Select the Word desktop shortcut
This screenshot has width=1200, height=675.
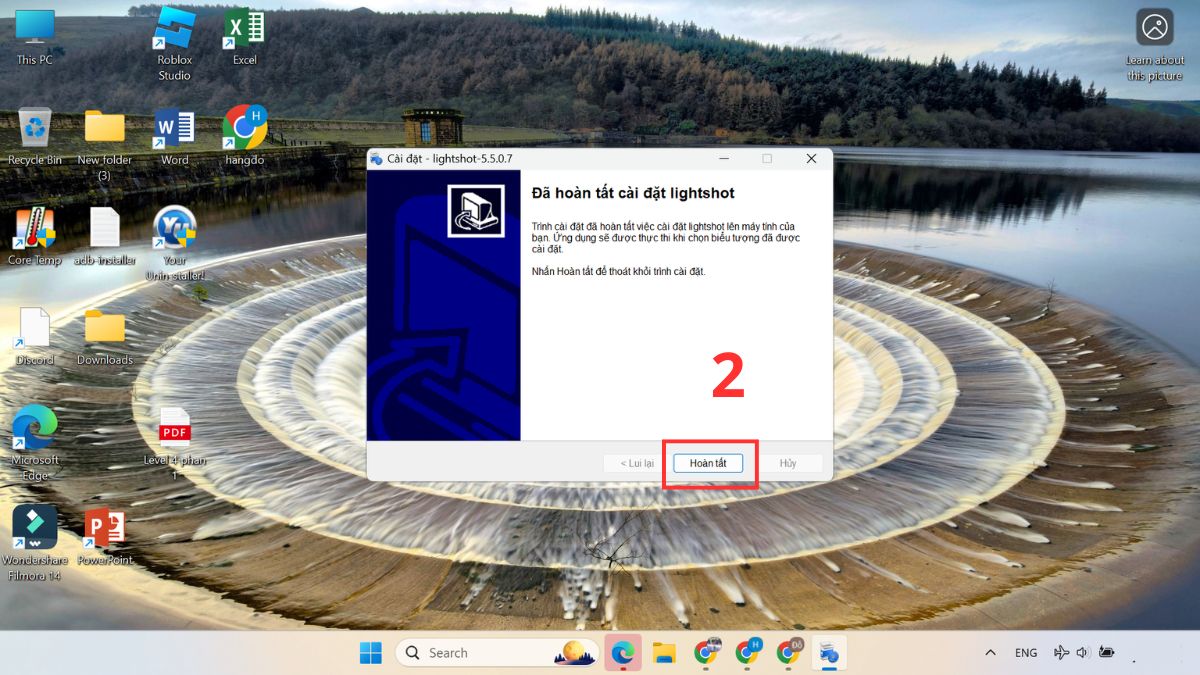(174, 137)
